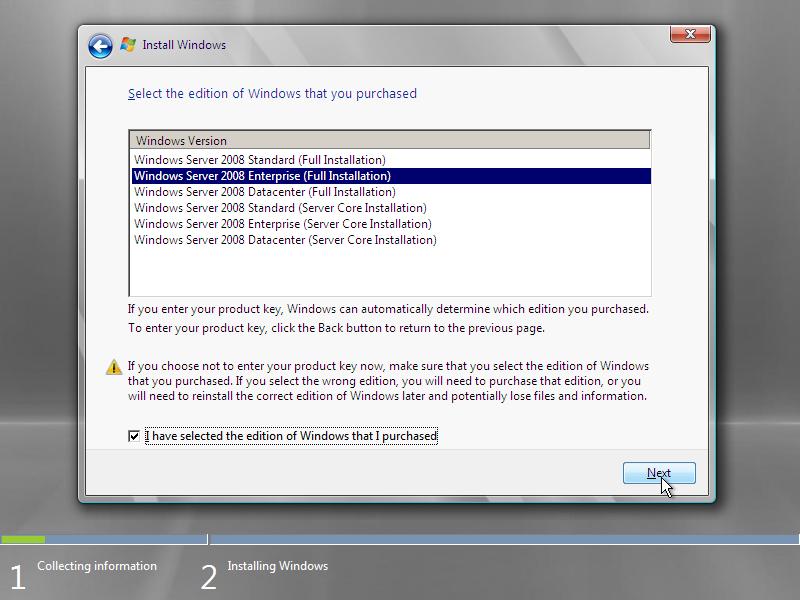Screen dimensions: 800x600
Task: Click the yellow warning triangle icon
Action: [114, 367]
